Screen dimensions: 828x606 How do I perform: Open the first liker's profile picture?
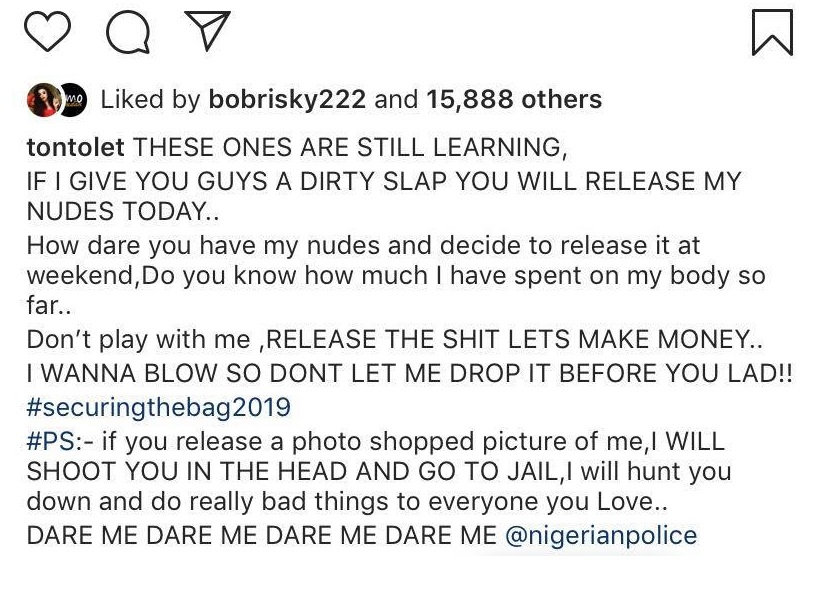42,100
